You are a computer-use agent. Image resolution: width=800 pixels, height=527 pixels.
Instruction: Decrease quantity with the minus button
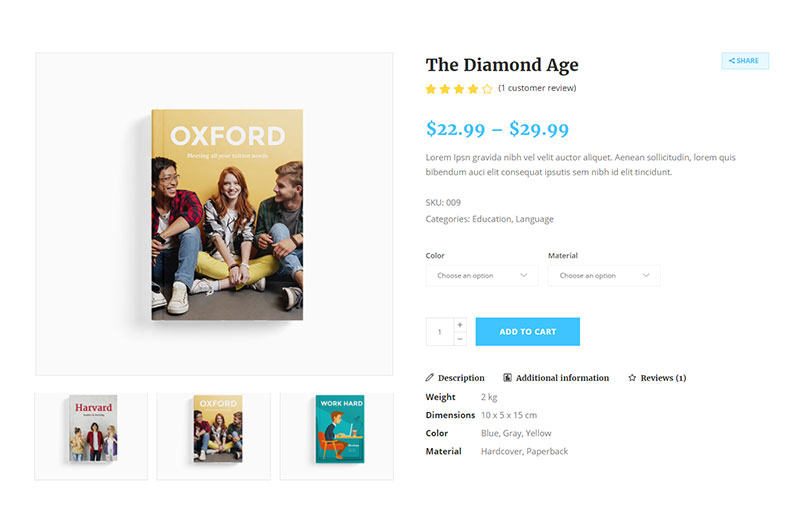460,339
